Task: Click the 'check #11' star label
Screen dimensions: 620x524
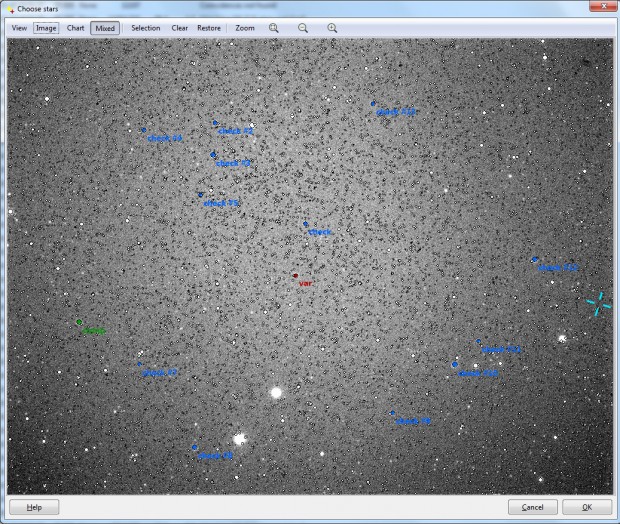Action: (x=501, y=349)
